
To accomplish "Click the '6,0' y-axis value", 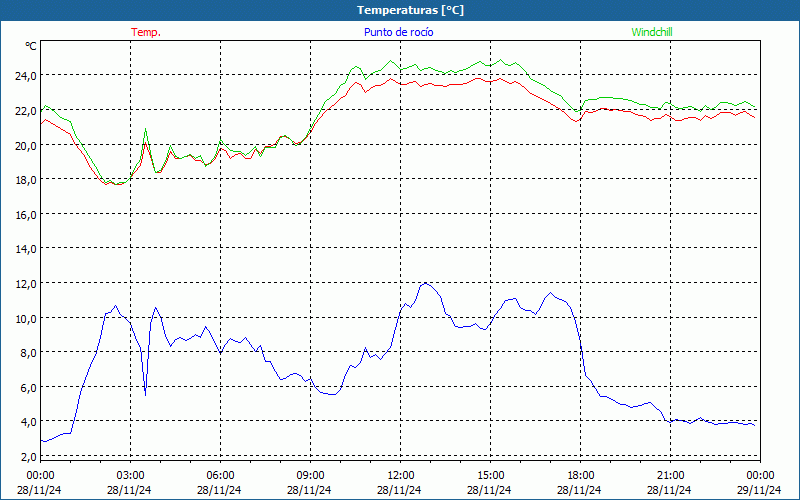I will tap(28, 388).
